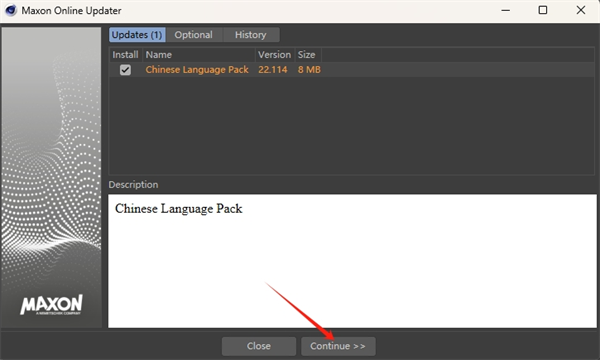600x360 pixels.
Task: Switch to the Optional tab
Action: (194, 35)
